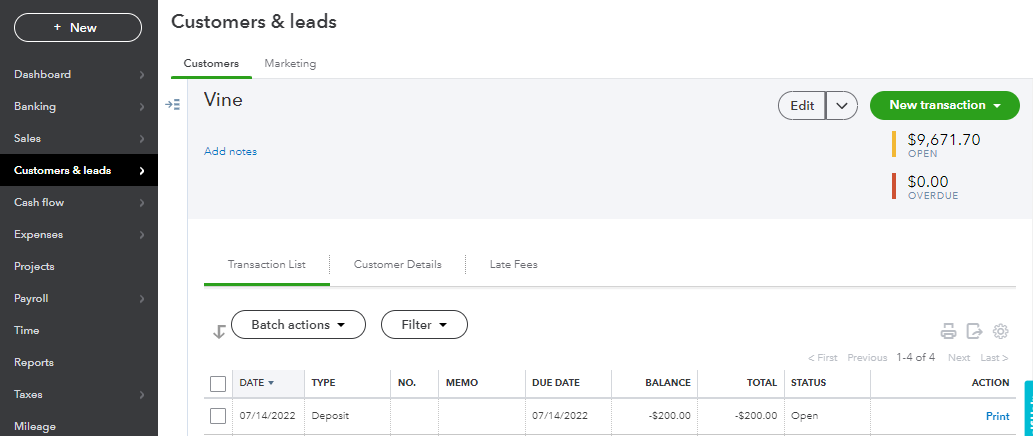Collapse the customer list panel icon
The width and height of the screenshot is (1033, 436).
pyautogui.click(x=174, y=104)
